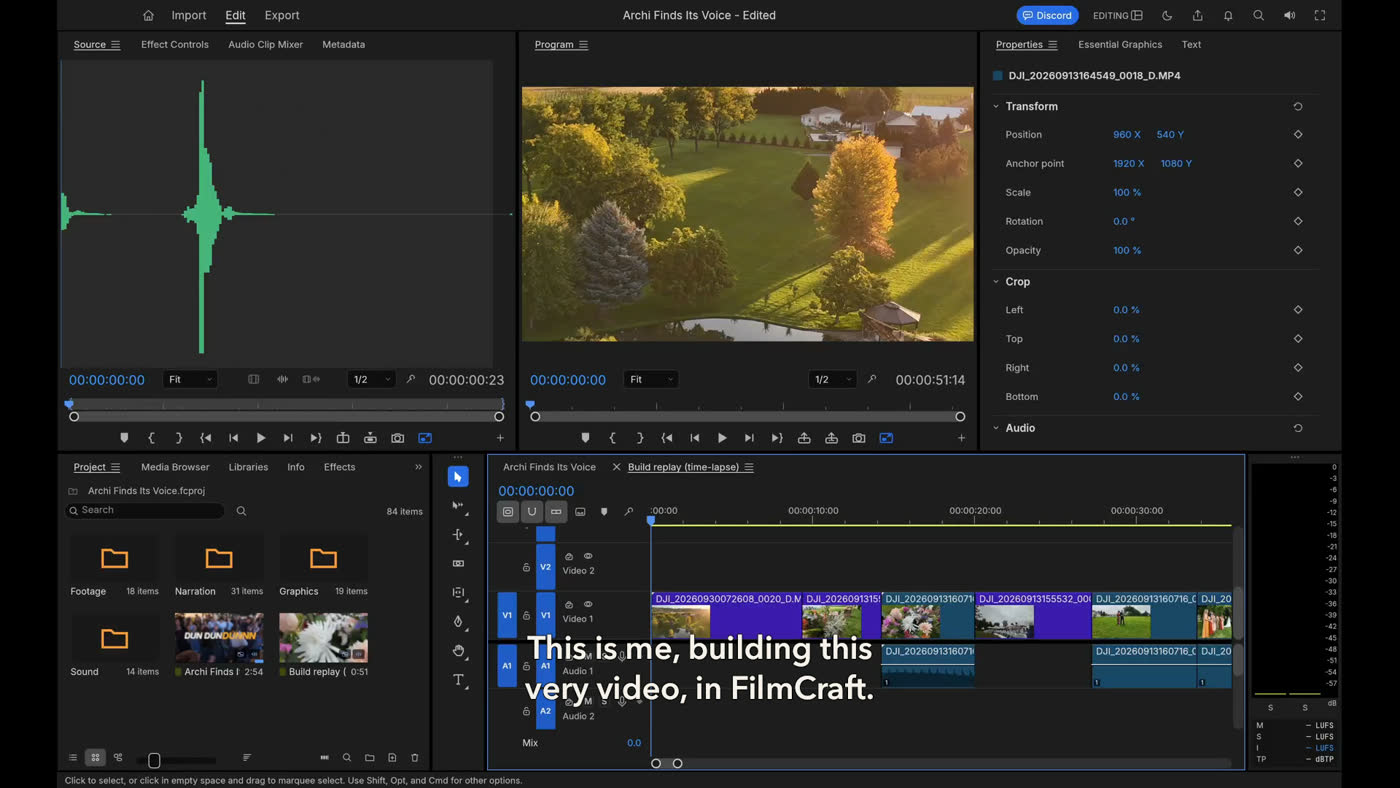Screen dimensions: 1400x788
Task: Select the Hand tool
Action: tap(458, 651)
